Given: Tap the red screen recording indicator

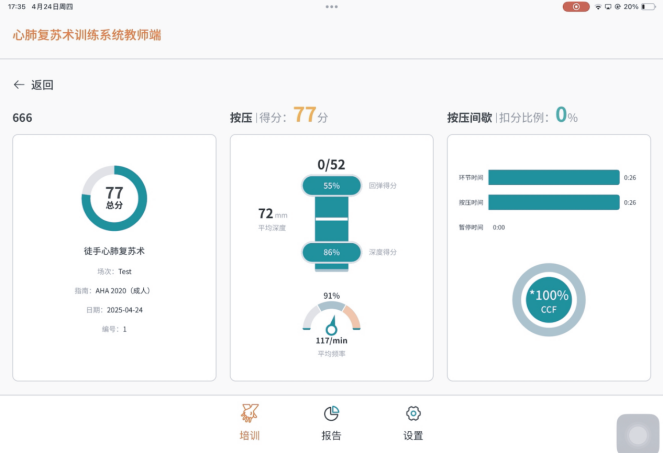Looking at the screenshot, I should [576, 7].
